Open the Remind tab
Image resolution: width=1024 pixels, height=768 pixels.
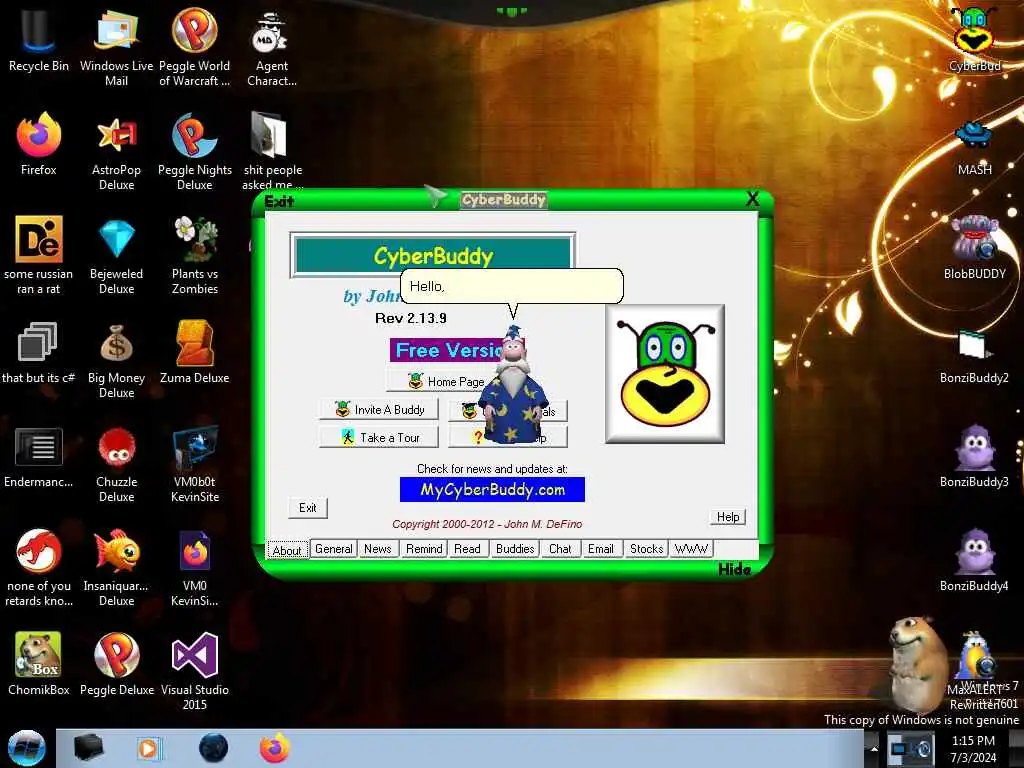click(x=424, y=549)
